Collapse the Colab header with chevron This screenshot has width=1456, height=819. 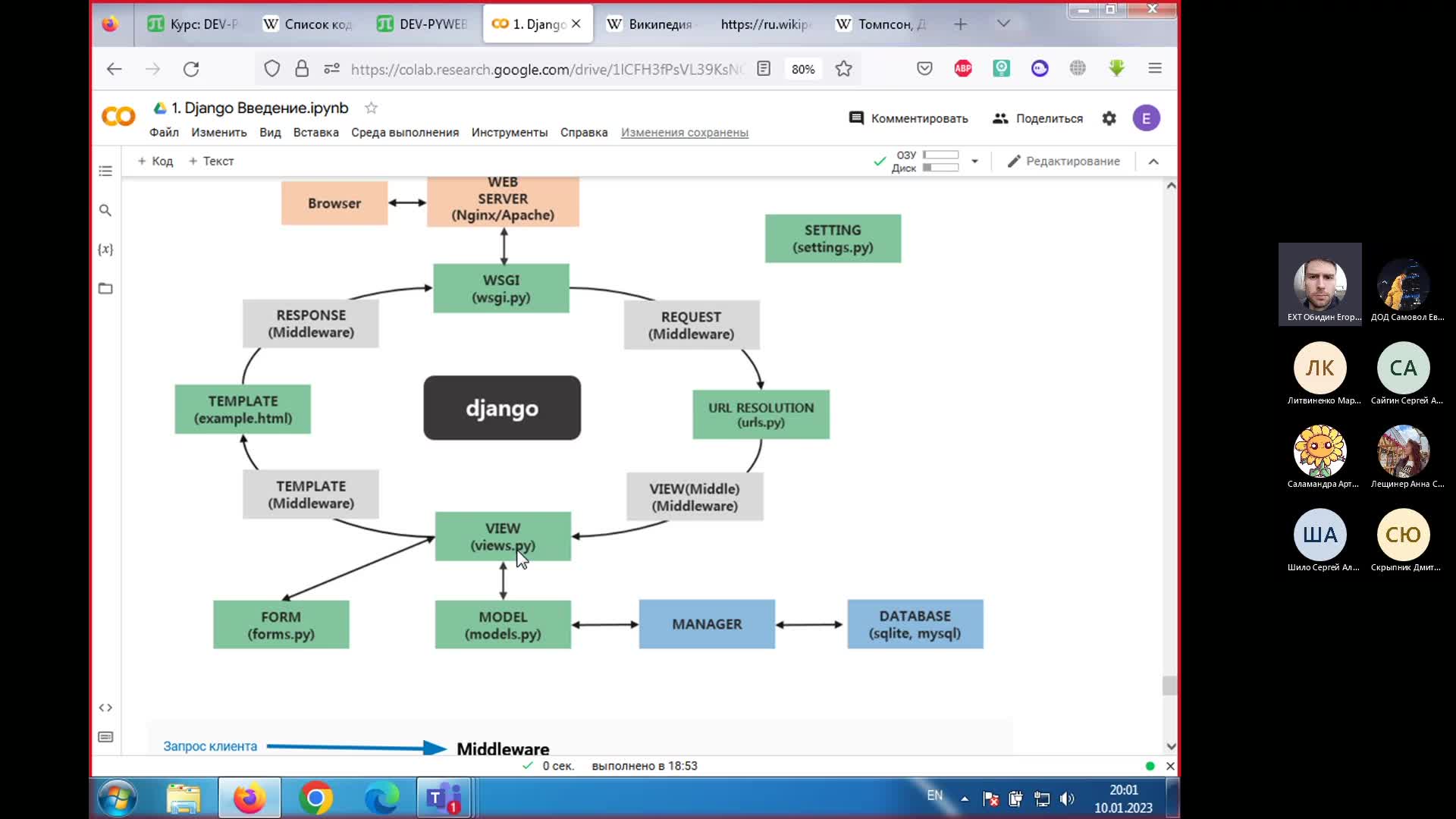(1153, 162)
